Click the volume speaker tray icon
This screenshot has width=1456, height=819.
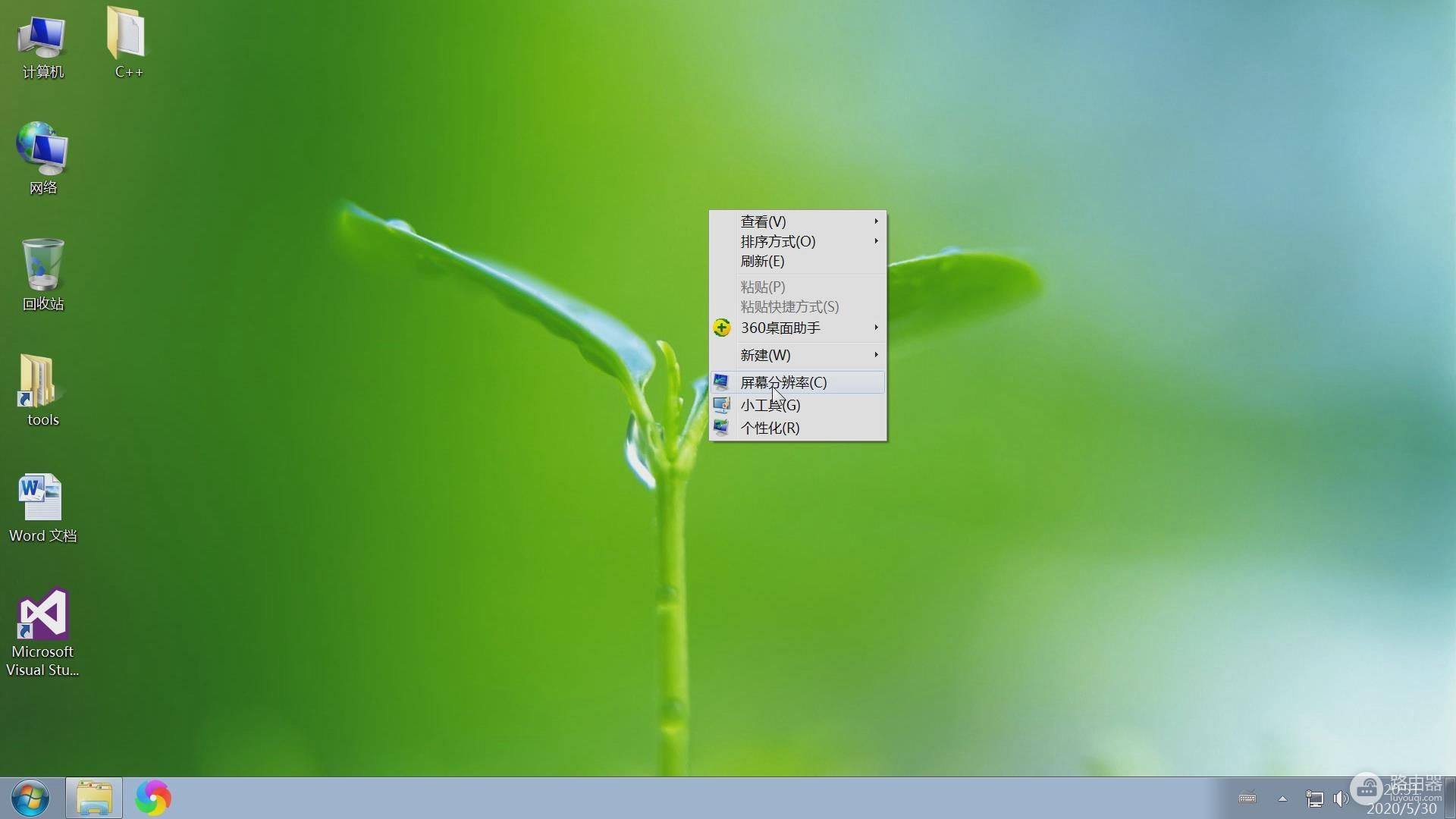1341,799
